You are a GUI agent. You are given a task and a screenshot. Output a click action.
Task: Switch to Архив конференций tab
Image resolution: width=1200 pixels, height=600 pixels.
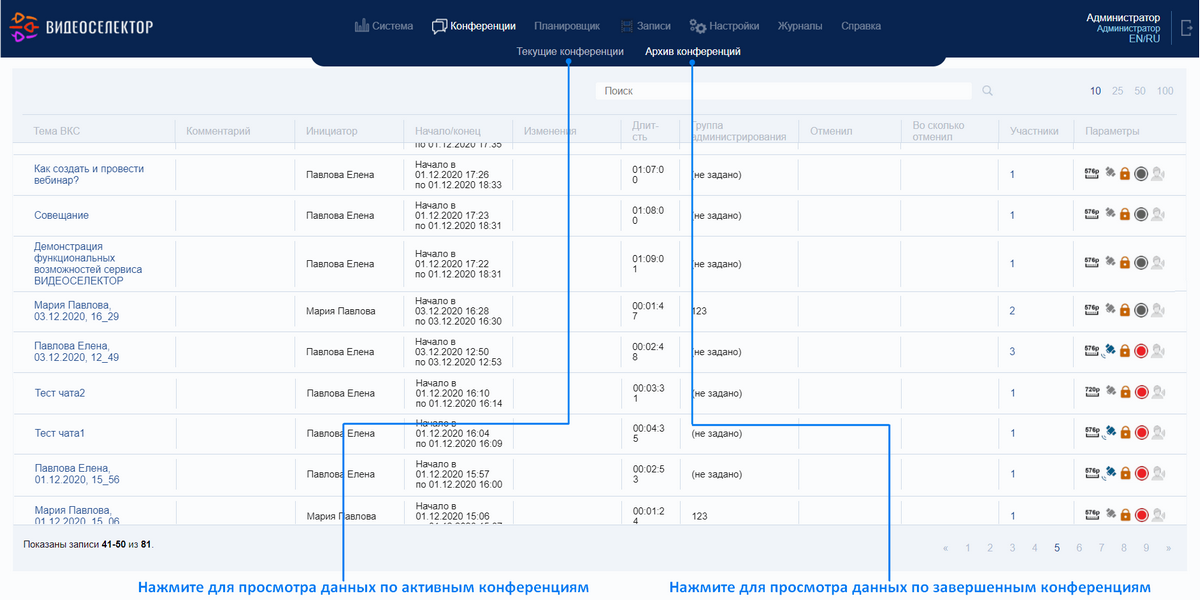(x=693, y=51)
